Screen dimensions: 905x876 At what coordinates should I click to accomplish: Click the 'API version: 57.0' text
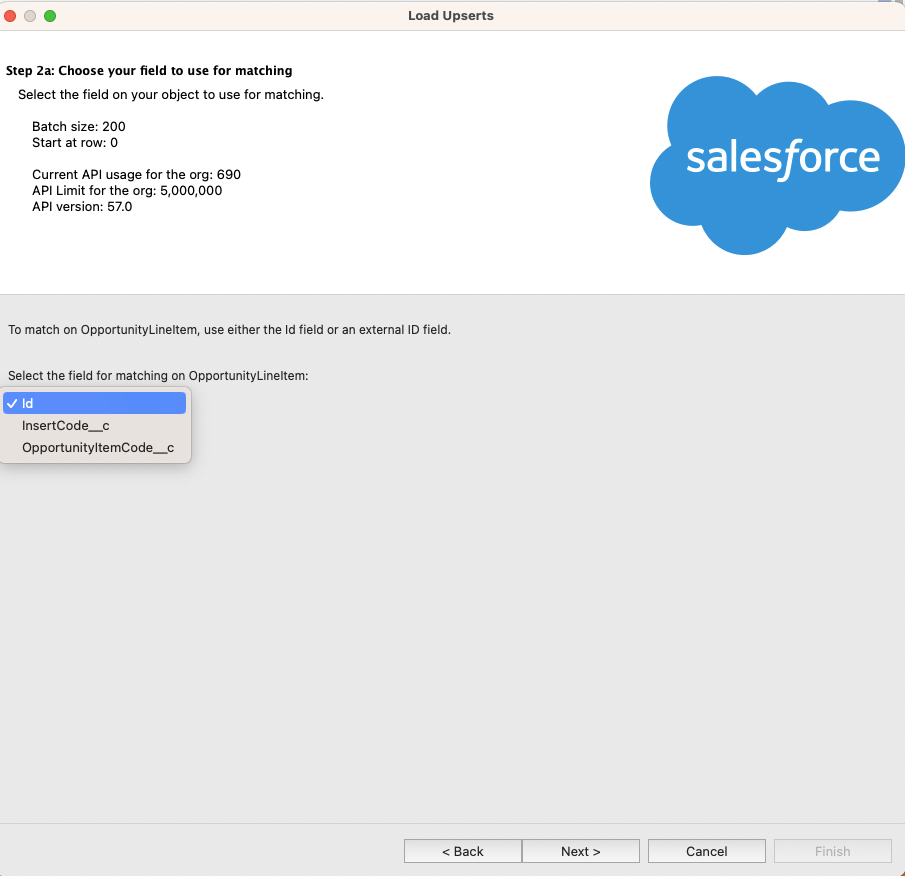(82, 207)
